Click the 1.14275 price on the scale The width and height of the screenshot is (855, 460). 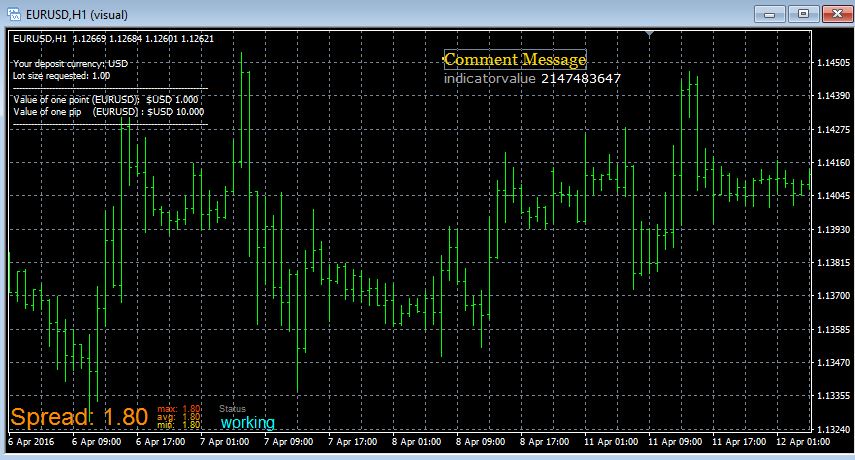tap(833, 130)
